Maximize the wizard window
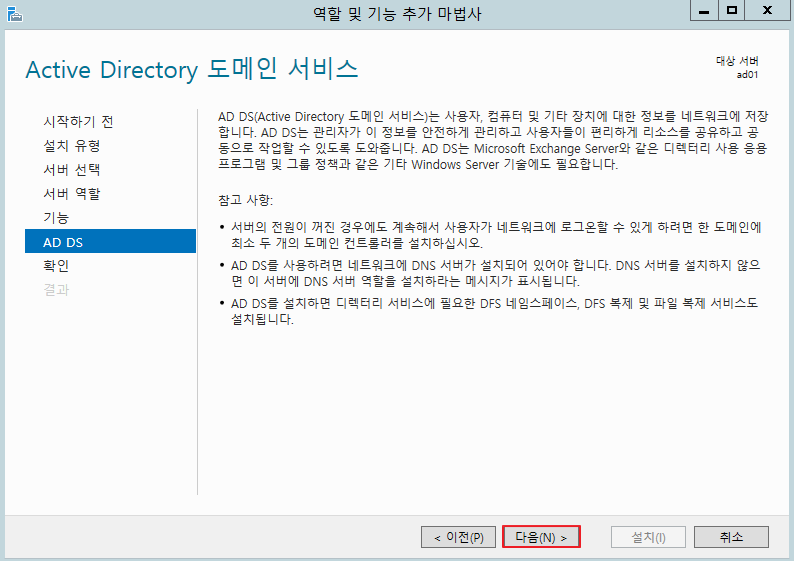Screen dimensions: 794x561 click(x=731, y=11)
